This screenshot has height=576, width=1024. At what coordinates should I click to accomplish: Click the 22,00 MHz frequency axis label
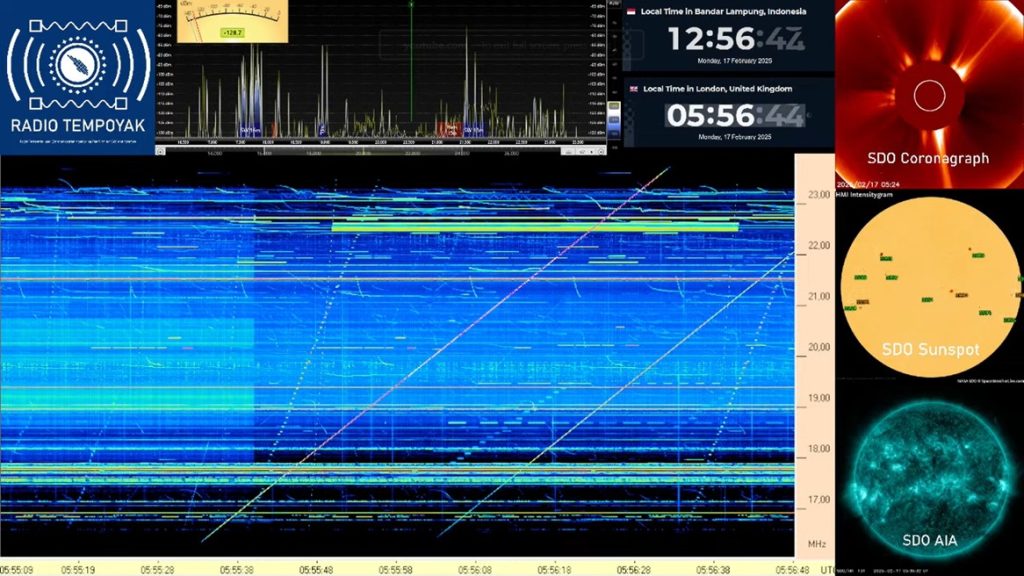(x=819, y=246)
